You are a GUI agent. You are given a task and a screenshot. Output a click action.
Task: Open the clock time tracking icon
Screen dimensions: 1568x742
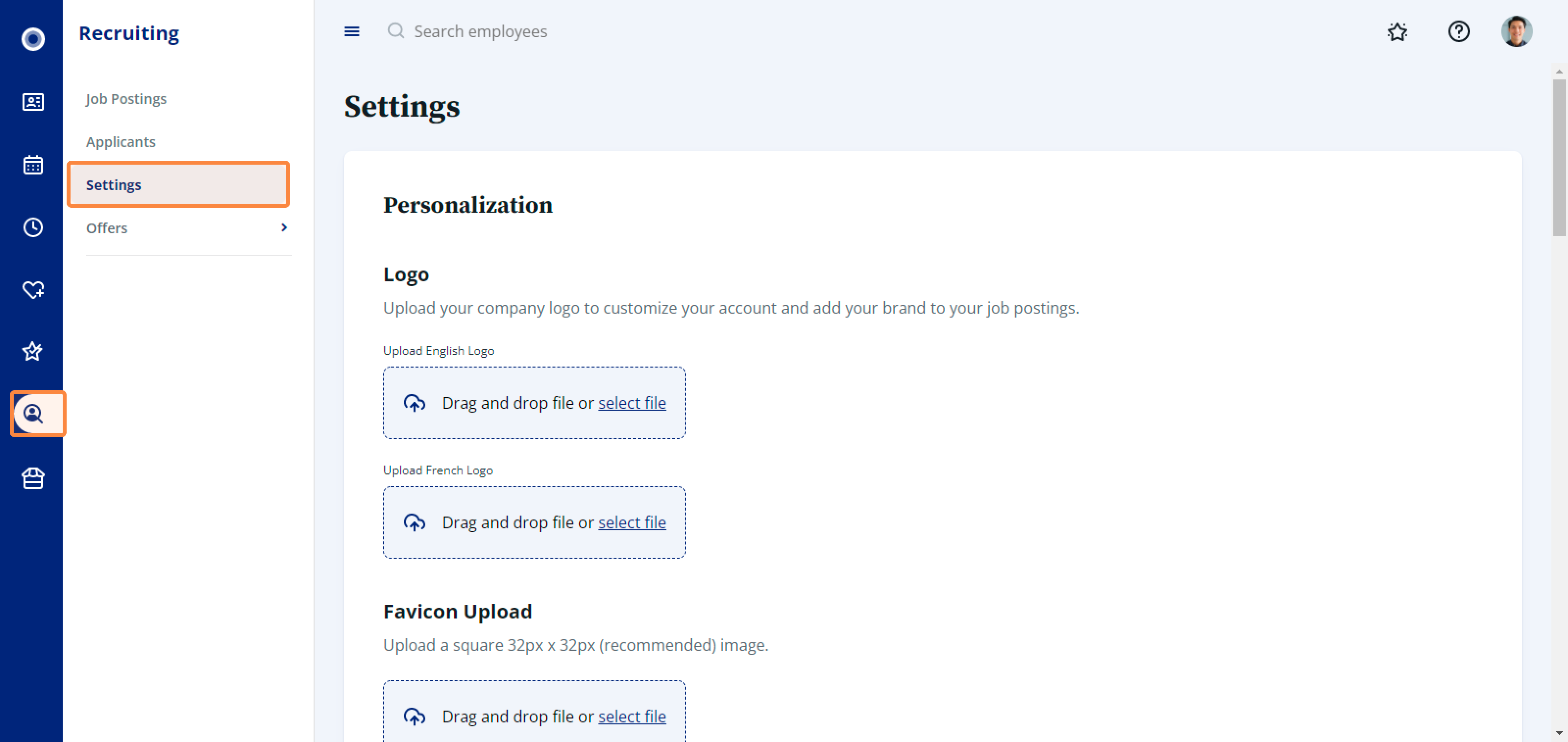click(x=33, y=227)
